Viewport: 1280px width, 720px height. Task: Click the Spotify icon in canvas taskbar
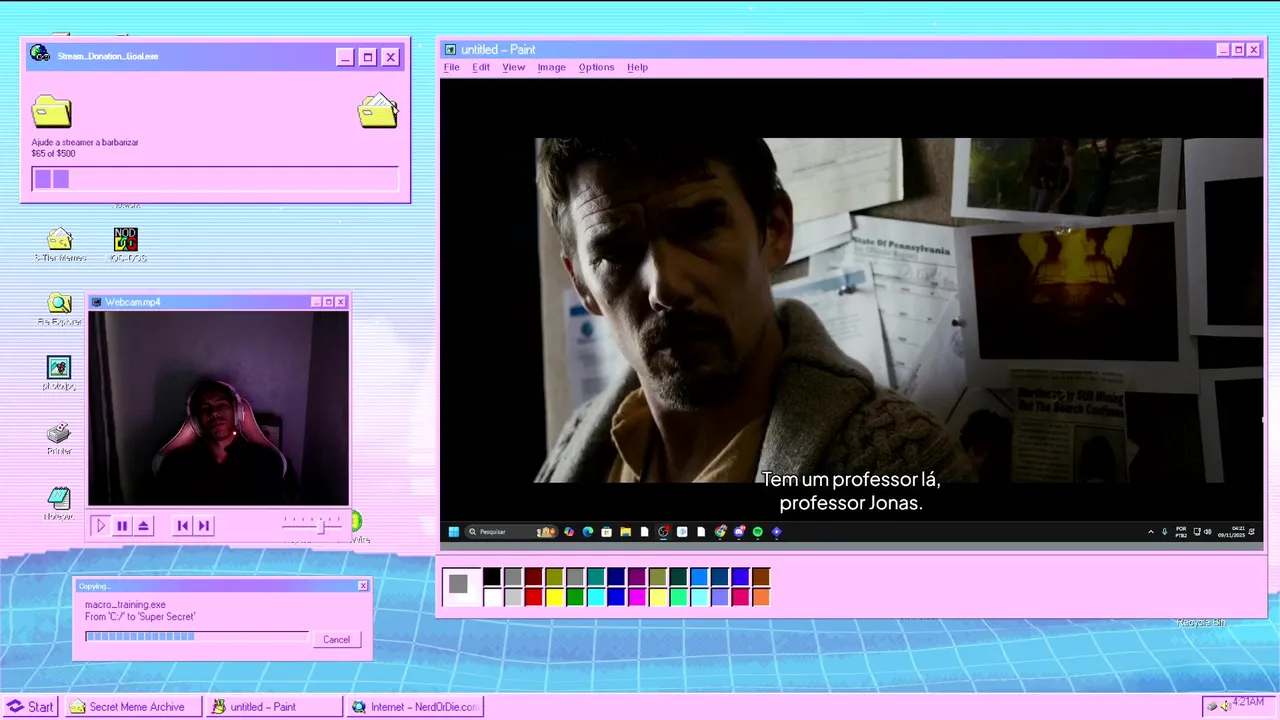pyautogui.click(x=757, y=532)
